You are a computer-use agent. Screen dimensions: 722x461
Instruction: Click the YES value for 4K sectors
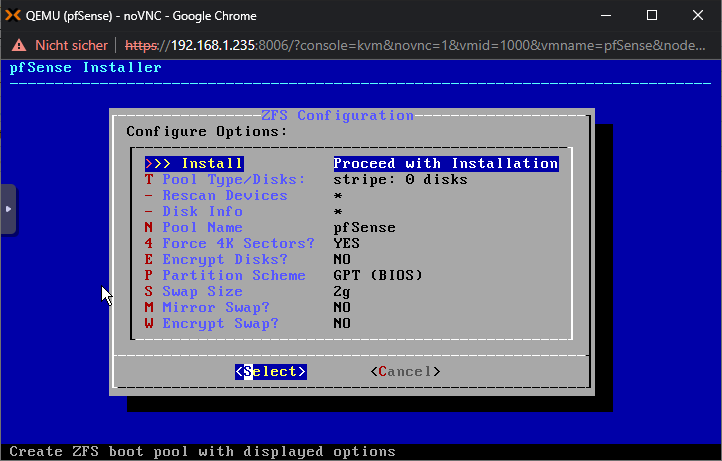click(x=346, y=244)
